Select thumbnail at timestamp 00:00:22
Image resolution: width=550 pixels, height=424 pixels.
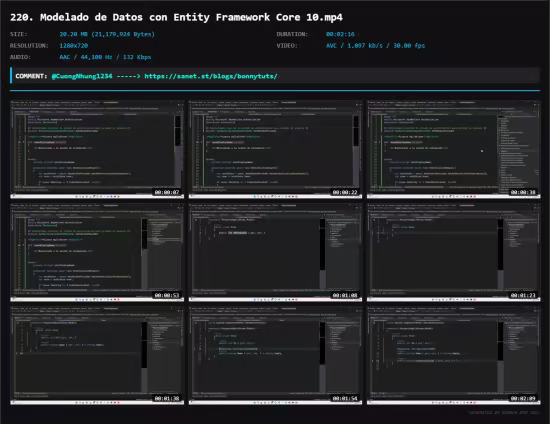pyautogui.click(x=275, y=149)
